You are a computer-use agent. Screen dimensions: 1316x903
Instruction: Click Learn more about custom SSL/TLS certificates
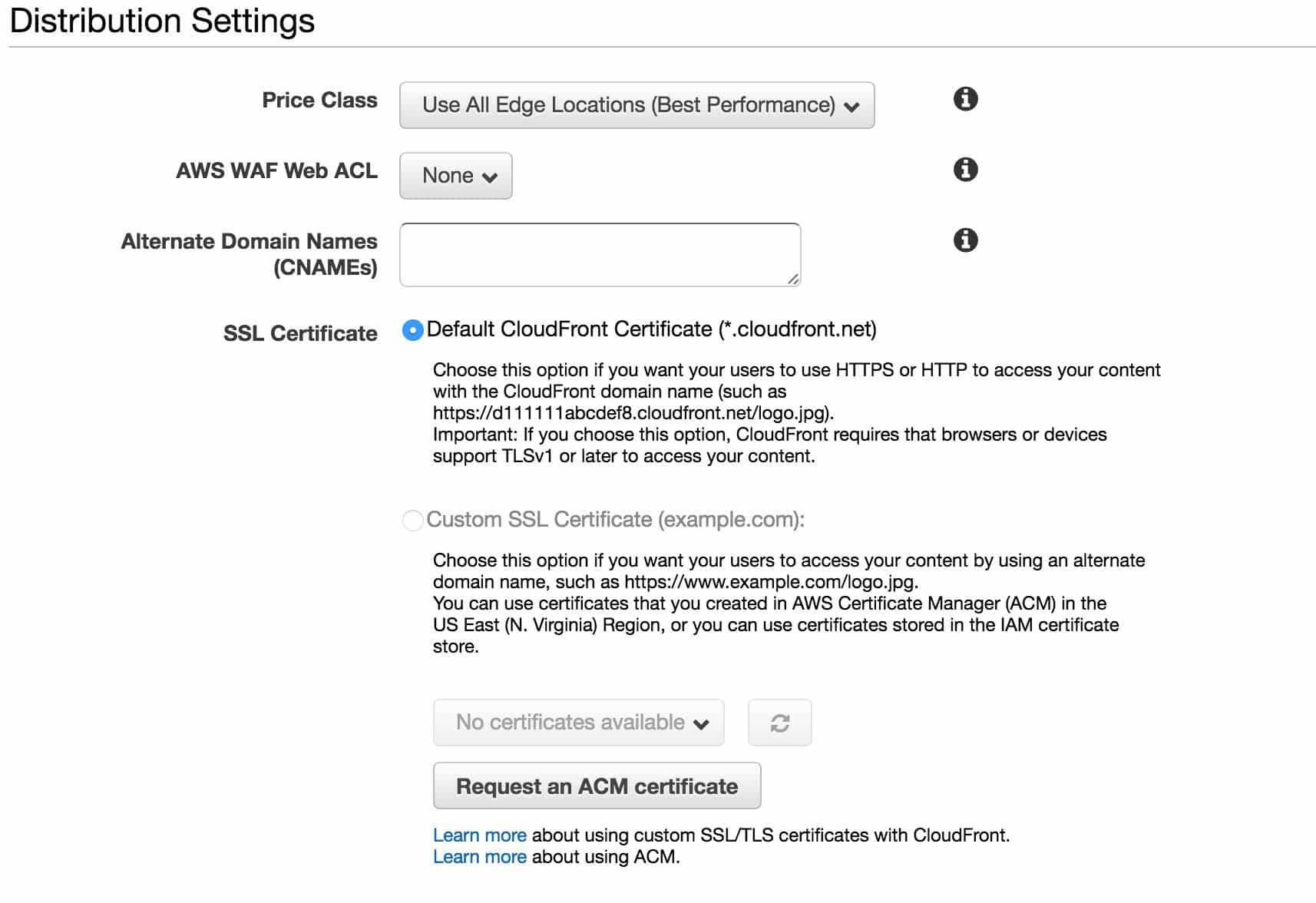(x=480, y=835)
